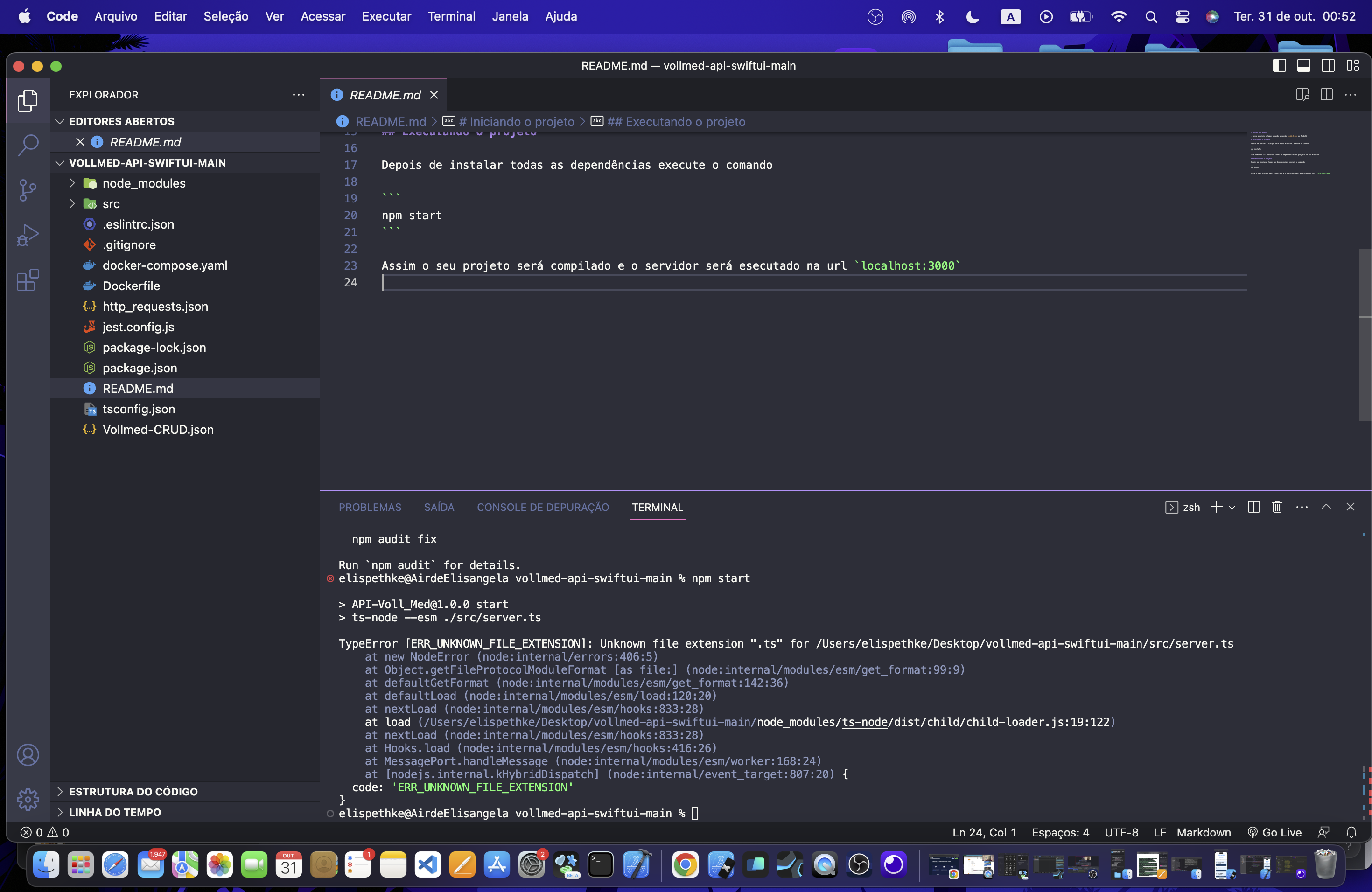Toggle primary side bar visibility
The width and height of the screenshot is (1372, 892).
tap(1279, 65)
